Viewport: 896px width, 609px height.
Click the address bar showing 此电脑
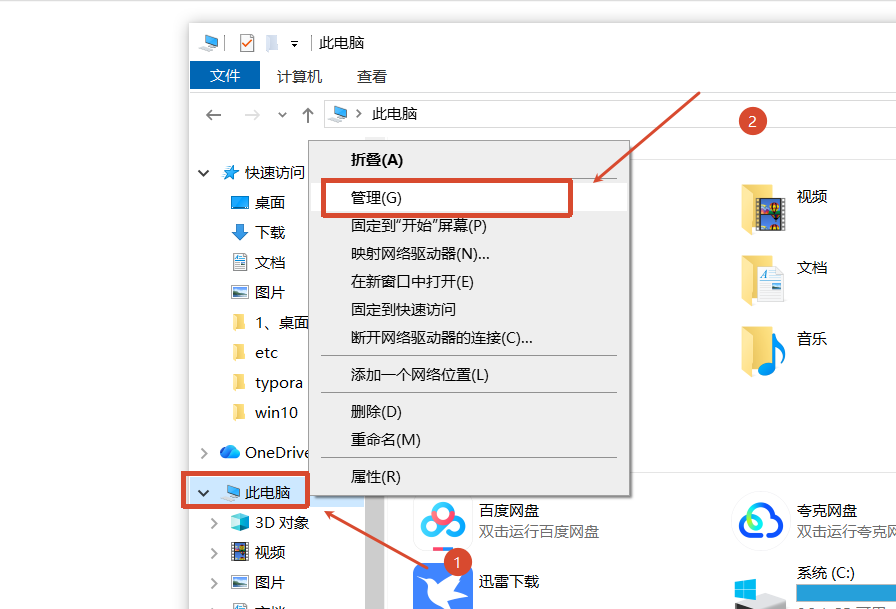[x=610, y=114]
